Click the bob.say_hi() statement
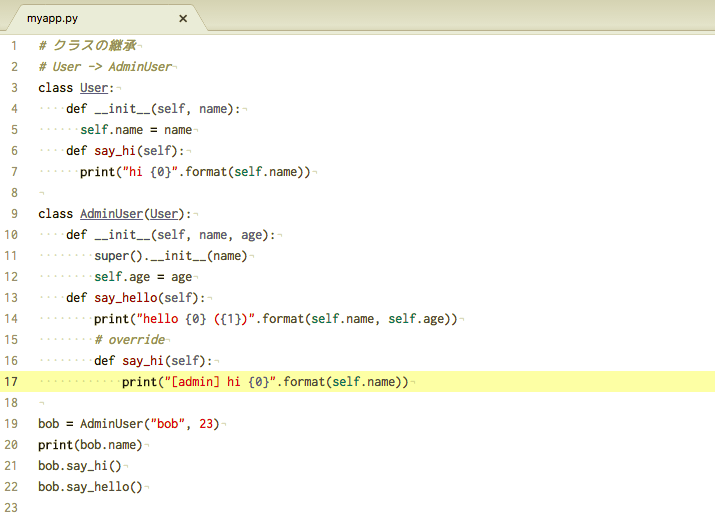Viewport: 715px width, 522px height. click(79, 466)
